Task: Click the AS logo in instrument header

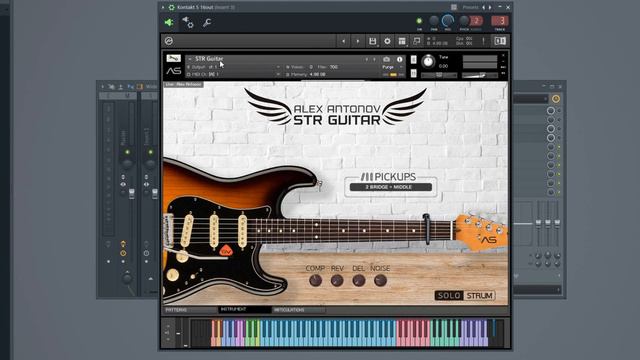Action: [174, 71]
